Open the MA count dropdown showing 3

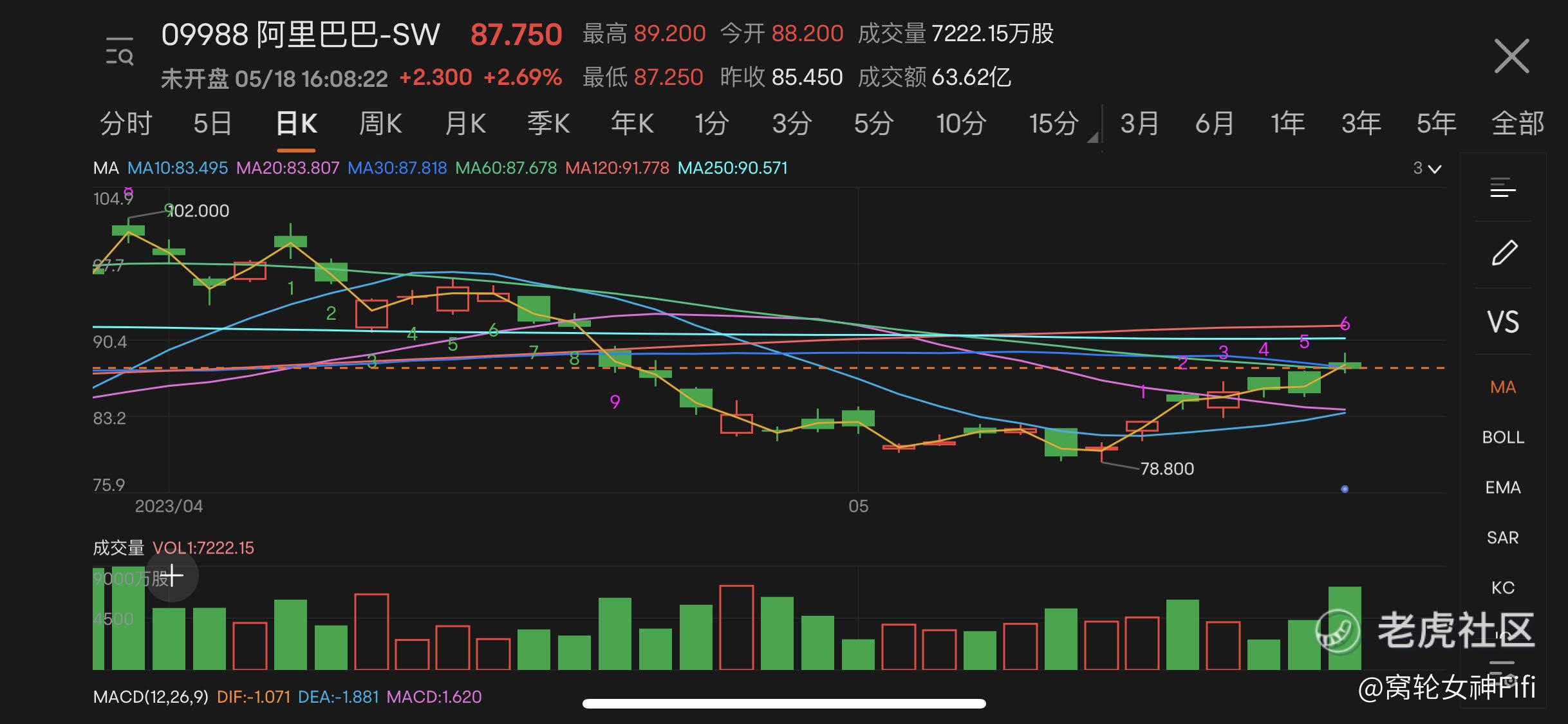[x=1427, y=169]
